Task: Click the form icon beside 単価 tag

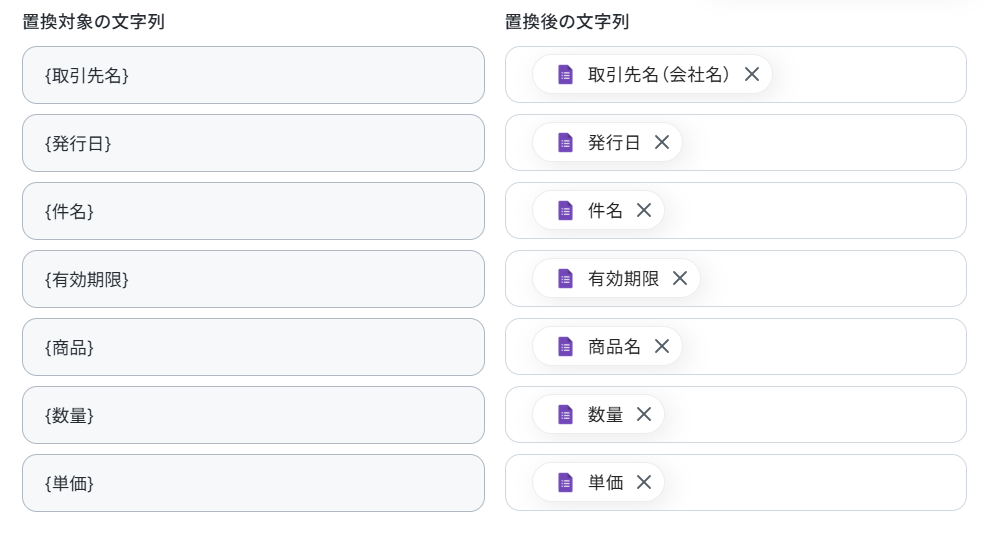Action: pos(565,483)
